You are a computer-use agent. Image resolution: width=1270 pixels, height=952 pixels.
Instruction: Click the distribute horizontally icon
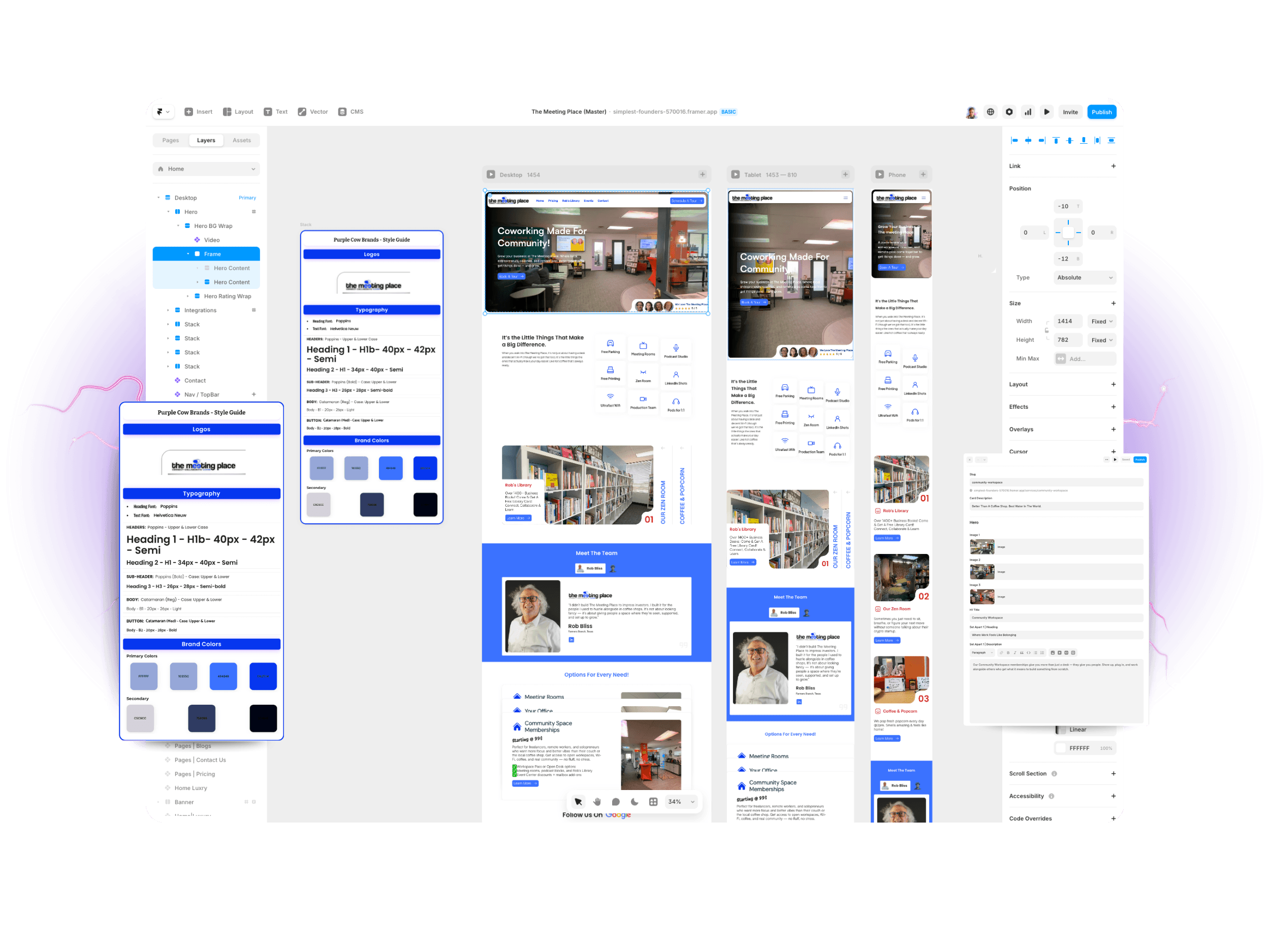point(1097,141)
